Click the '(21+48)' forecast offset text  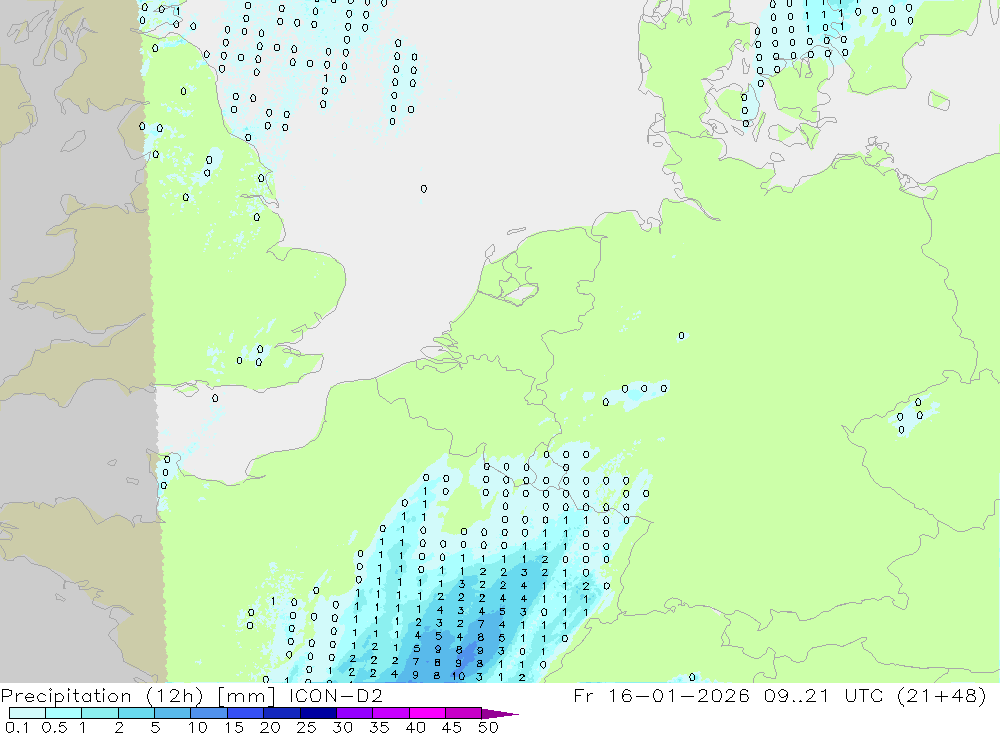pos(942,695)
